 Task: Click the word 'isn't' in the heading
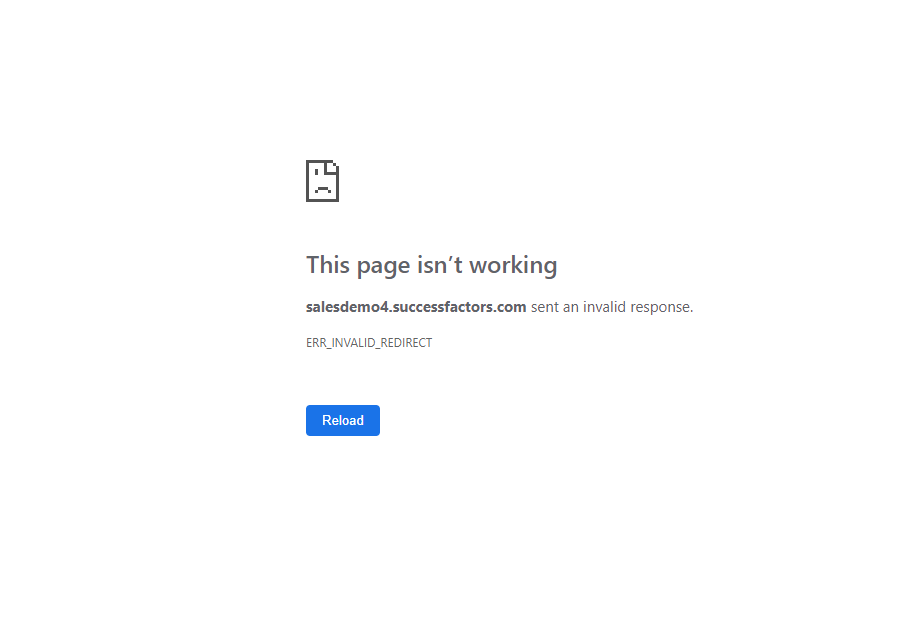tap(440, 265)
